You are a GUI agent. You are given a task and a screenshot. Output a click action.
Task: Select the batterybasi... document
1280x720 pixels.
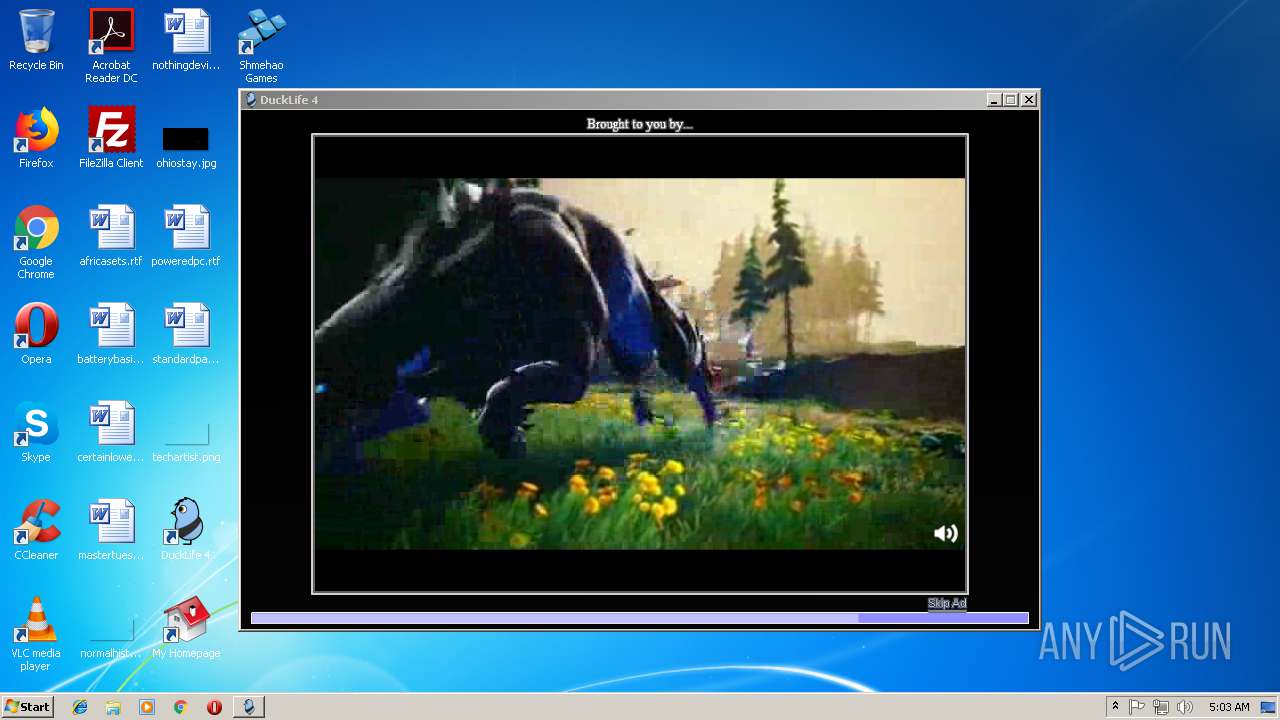(111, 334)
